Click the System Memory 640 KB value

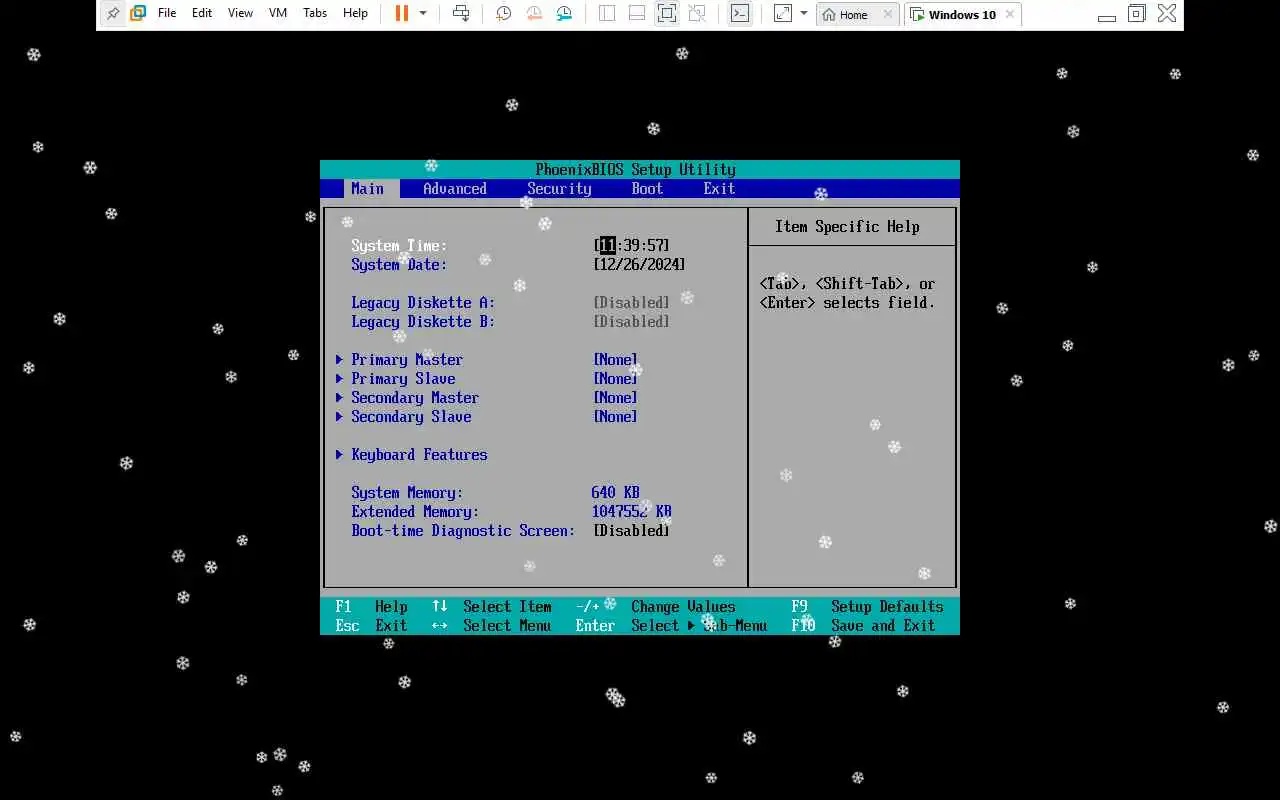[615, 492]
